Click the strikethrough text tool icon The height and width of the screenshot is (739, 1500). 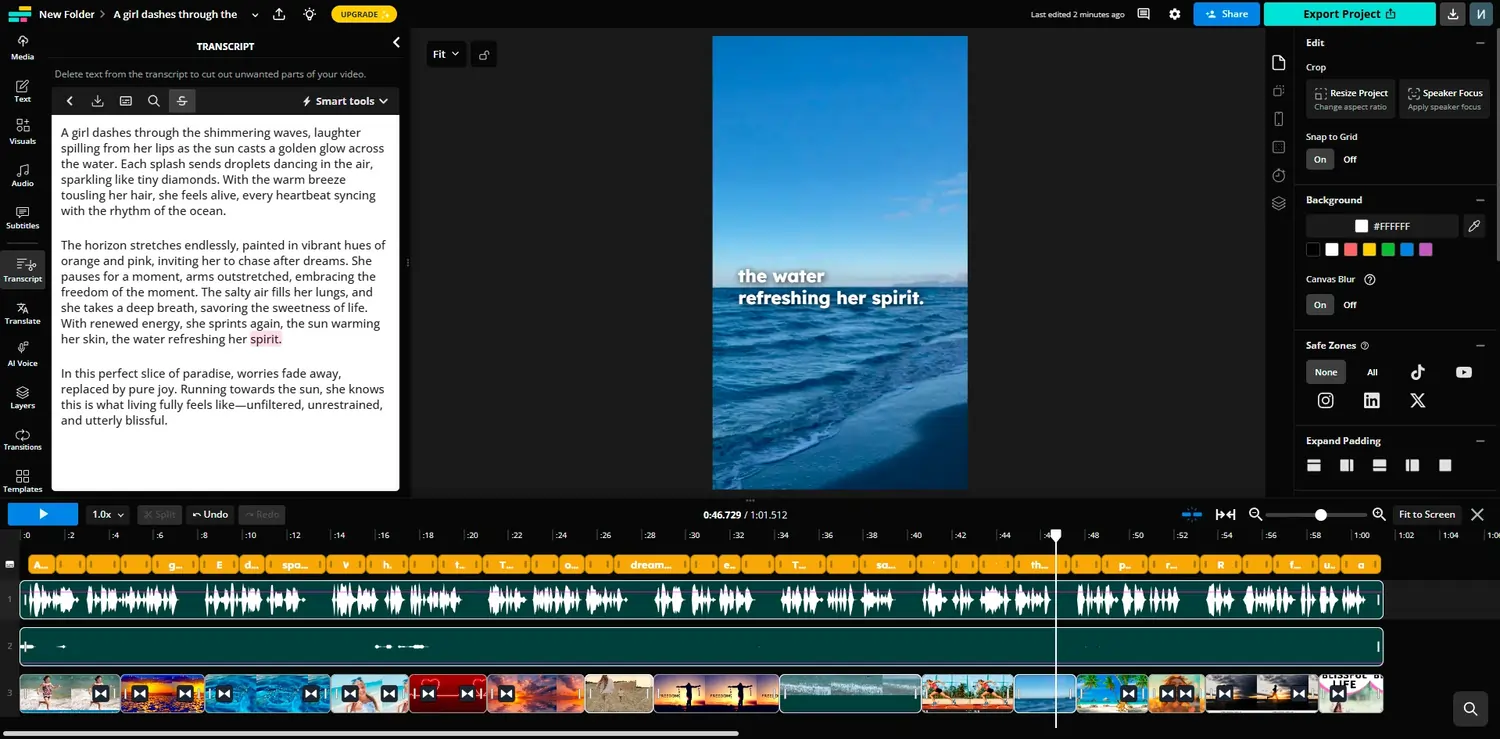point(181,101)
